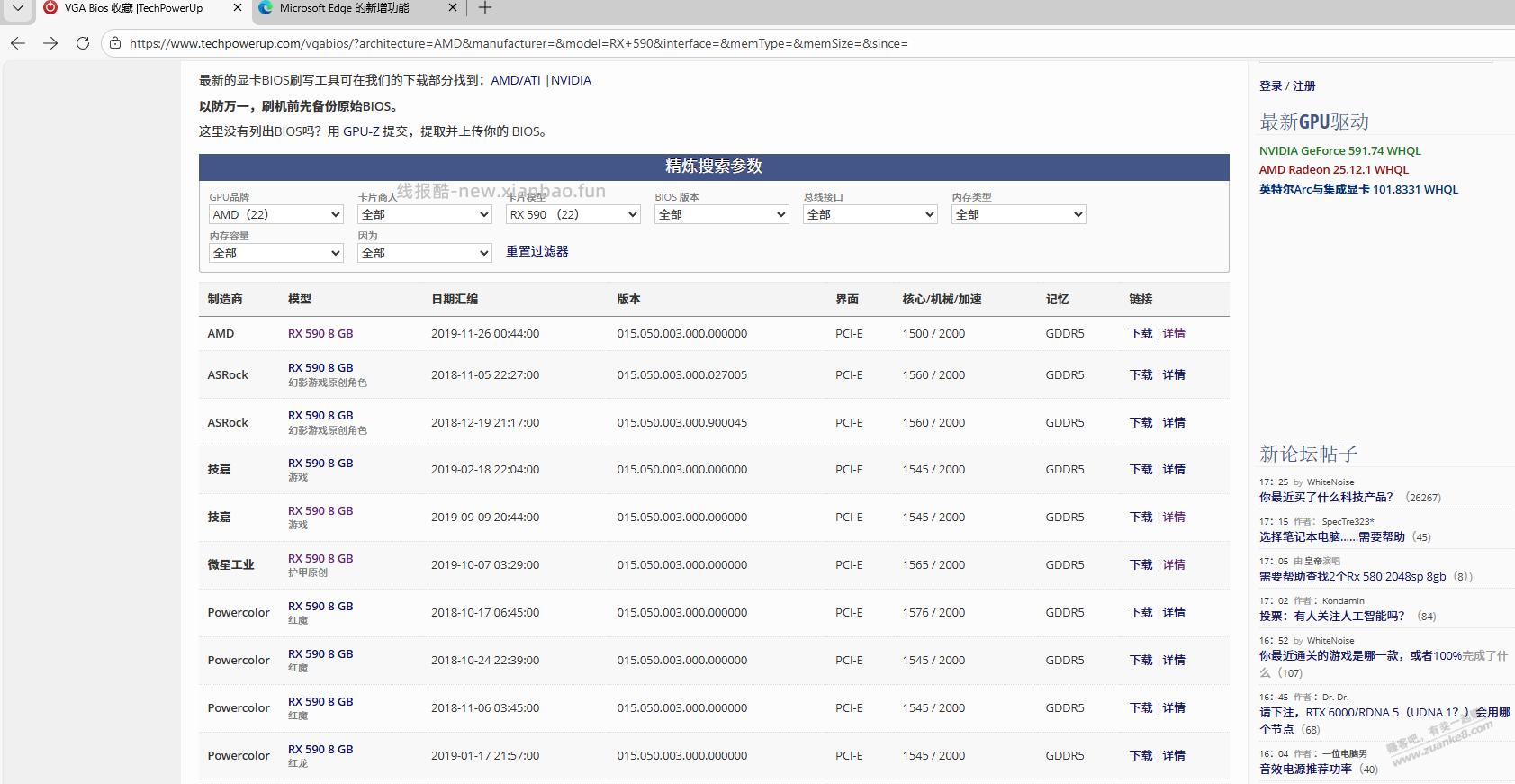The width and height of the screenshot is (1515, 784).
Task: Click the 制造商 column header
Action: (x=225, y=299)
